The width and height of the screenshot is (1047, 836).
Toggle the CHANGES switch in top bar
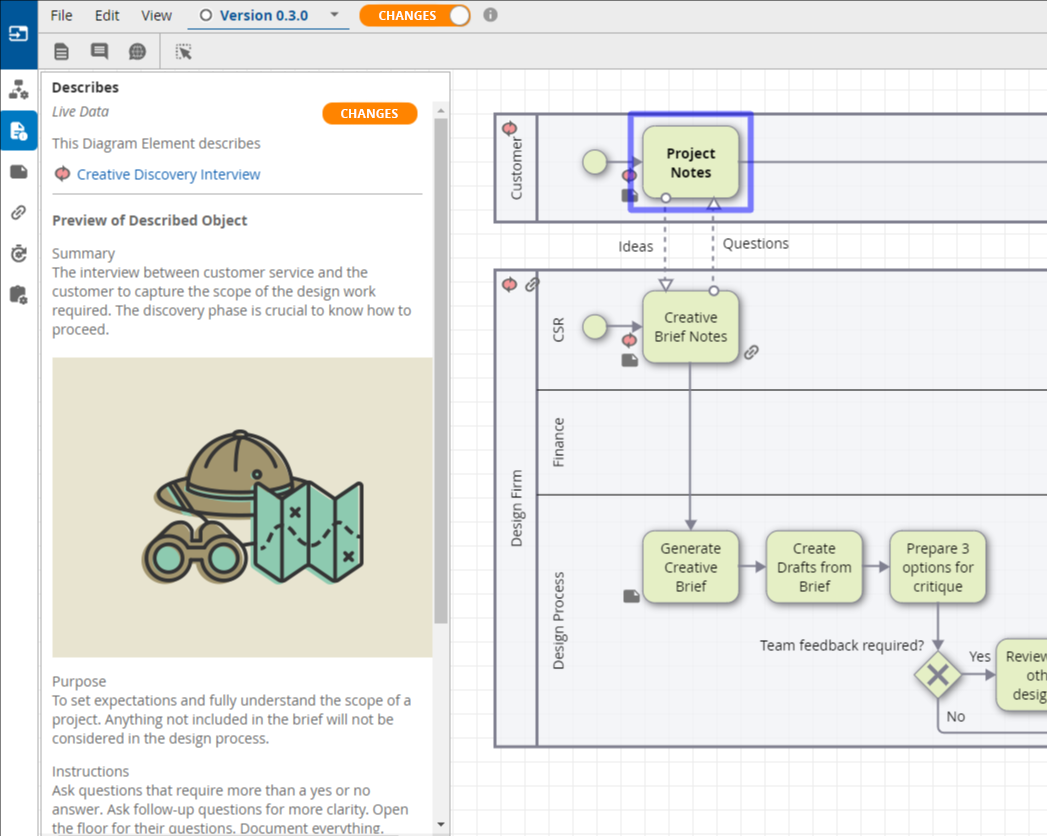click(415, 16)
